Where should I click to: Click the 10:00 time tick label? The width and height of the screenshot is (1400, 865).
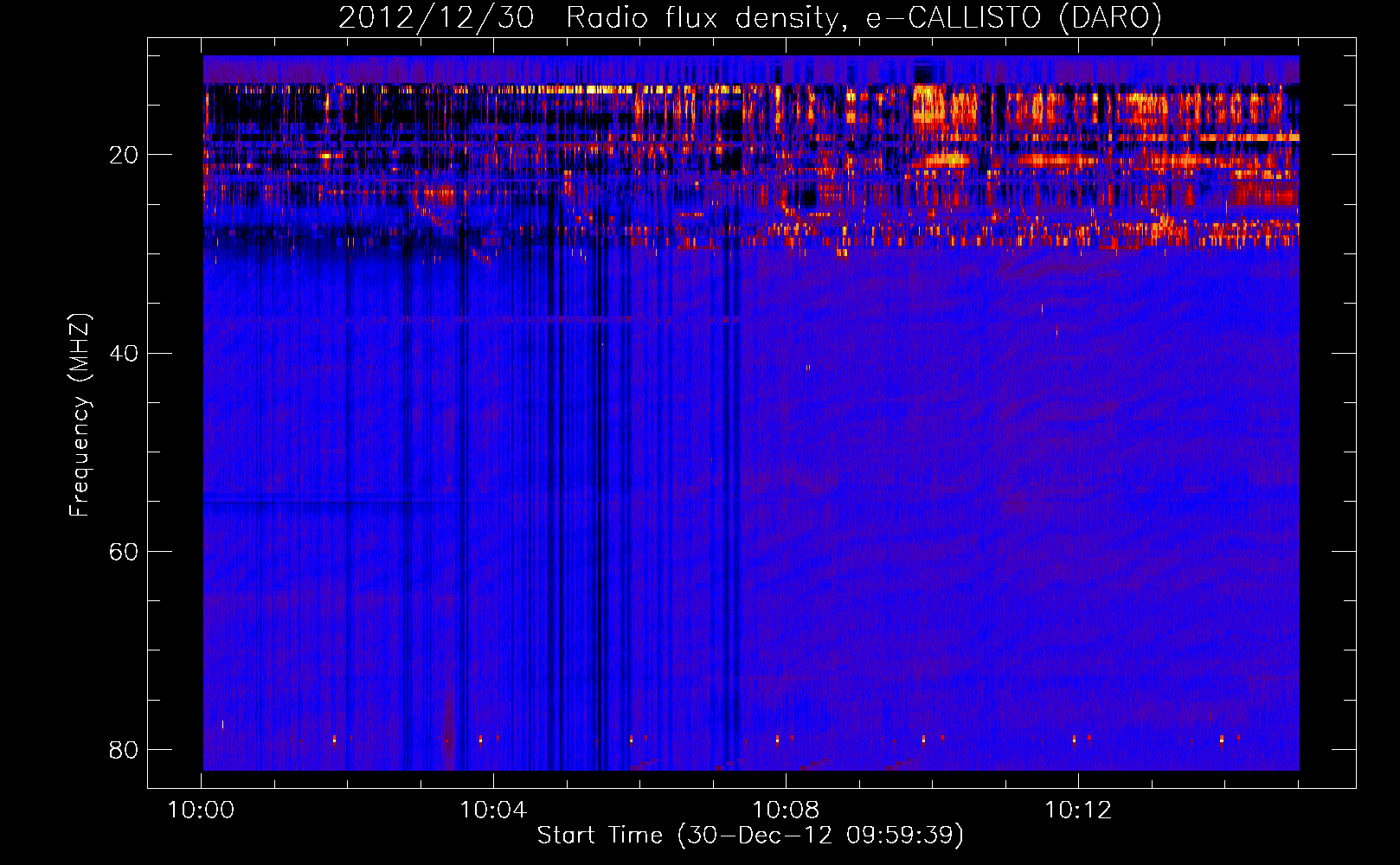pyautogui.click(x=201, y=811)
